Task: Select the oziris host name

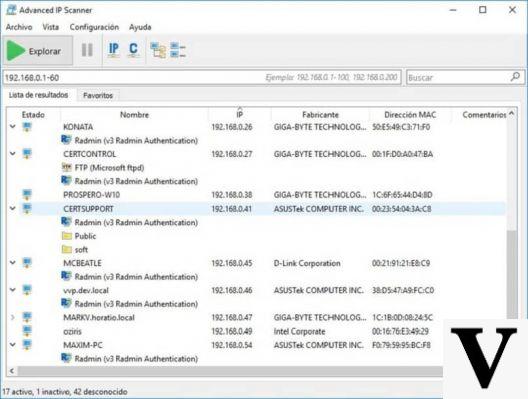Action: [72, 332]
